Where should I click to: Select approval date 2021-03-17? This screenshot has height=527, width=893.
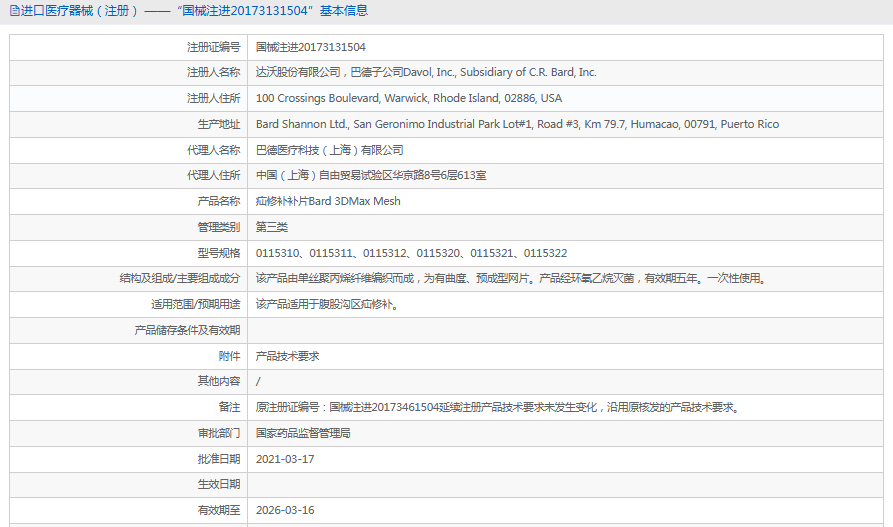point(285,459)
